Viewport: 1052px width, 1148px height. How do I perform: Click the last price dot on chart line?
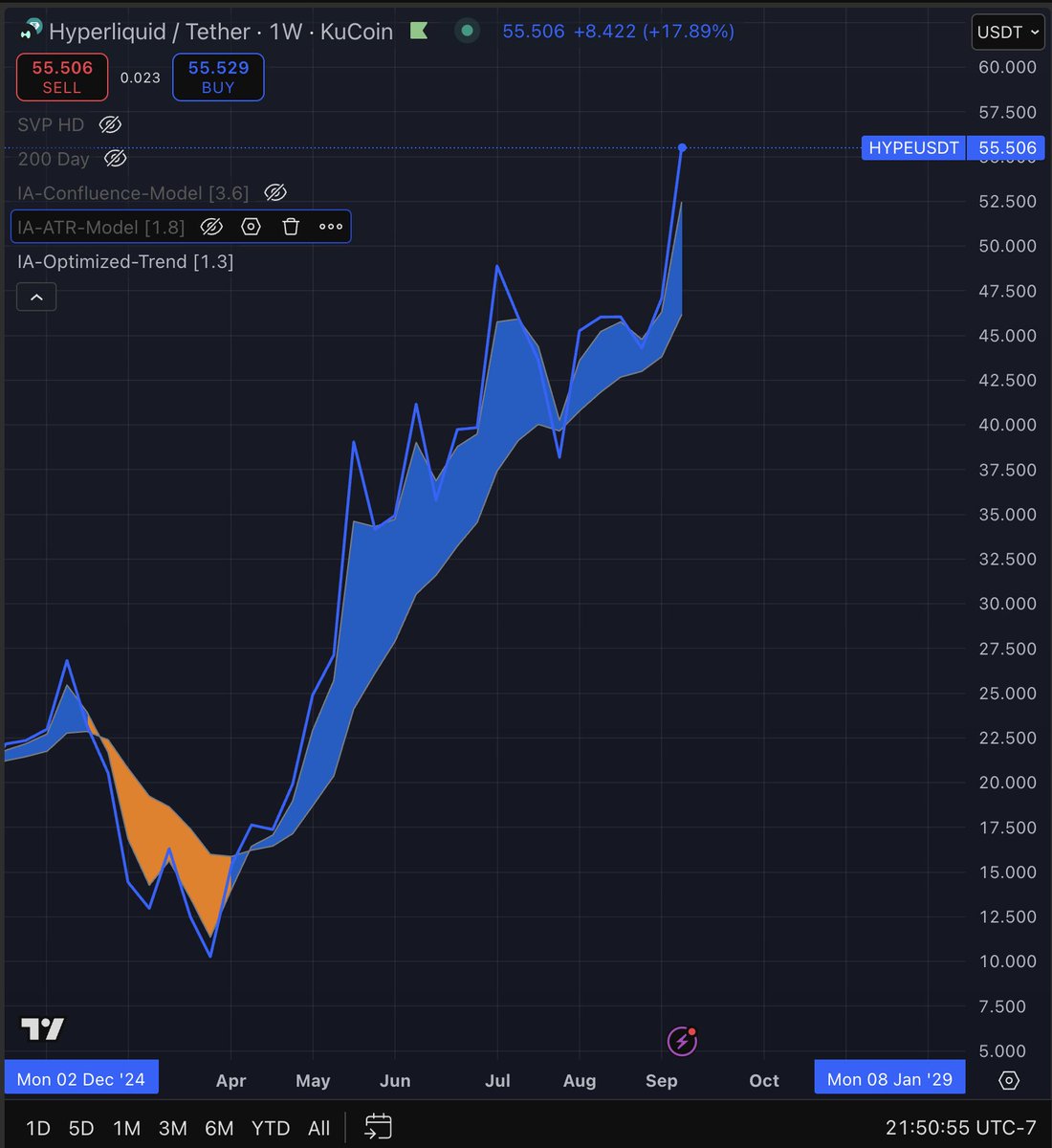[682, 147]
